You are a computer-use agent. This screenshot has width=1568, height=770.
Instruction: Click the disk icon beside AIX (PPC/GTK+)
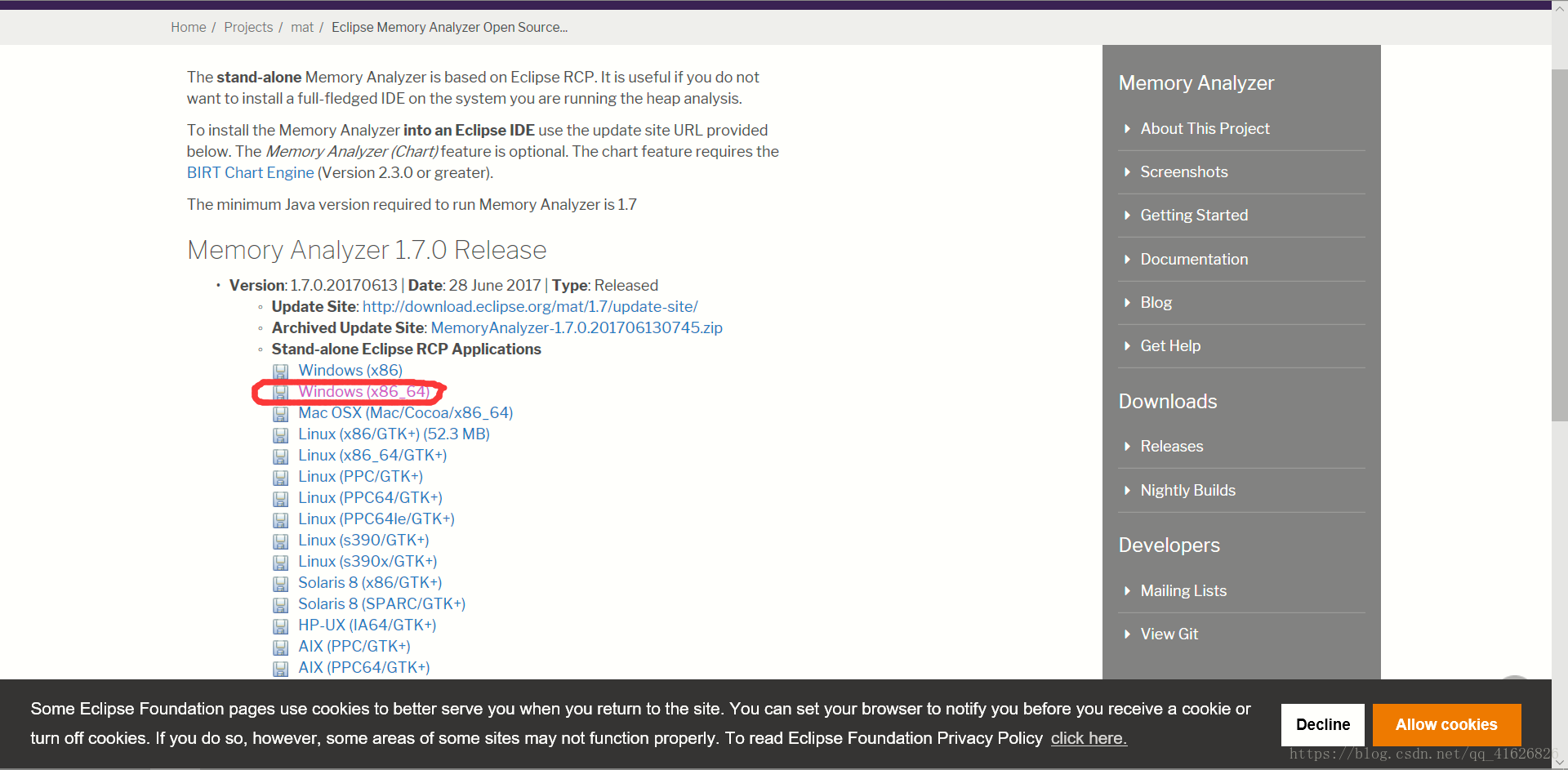pyautogui.click(x=280, y=648)
